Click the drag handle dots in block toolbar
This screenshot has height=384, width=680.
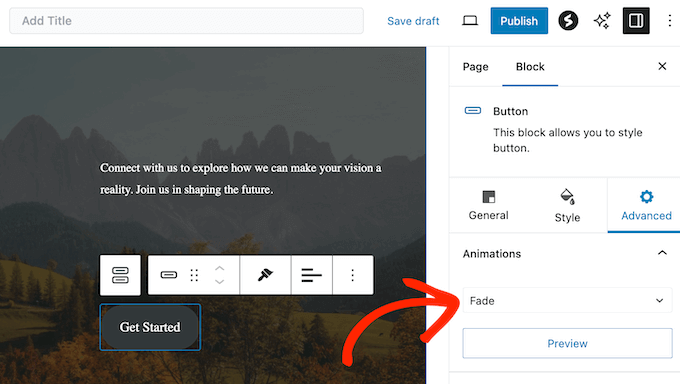pyautogui.click(x=194, y=275)
